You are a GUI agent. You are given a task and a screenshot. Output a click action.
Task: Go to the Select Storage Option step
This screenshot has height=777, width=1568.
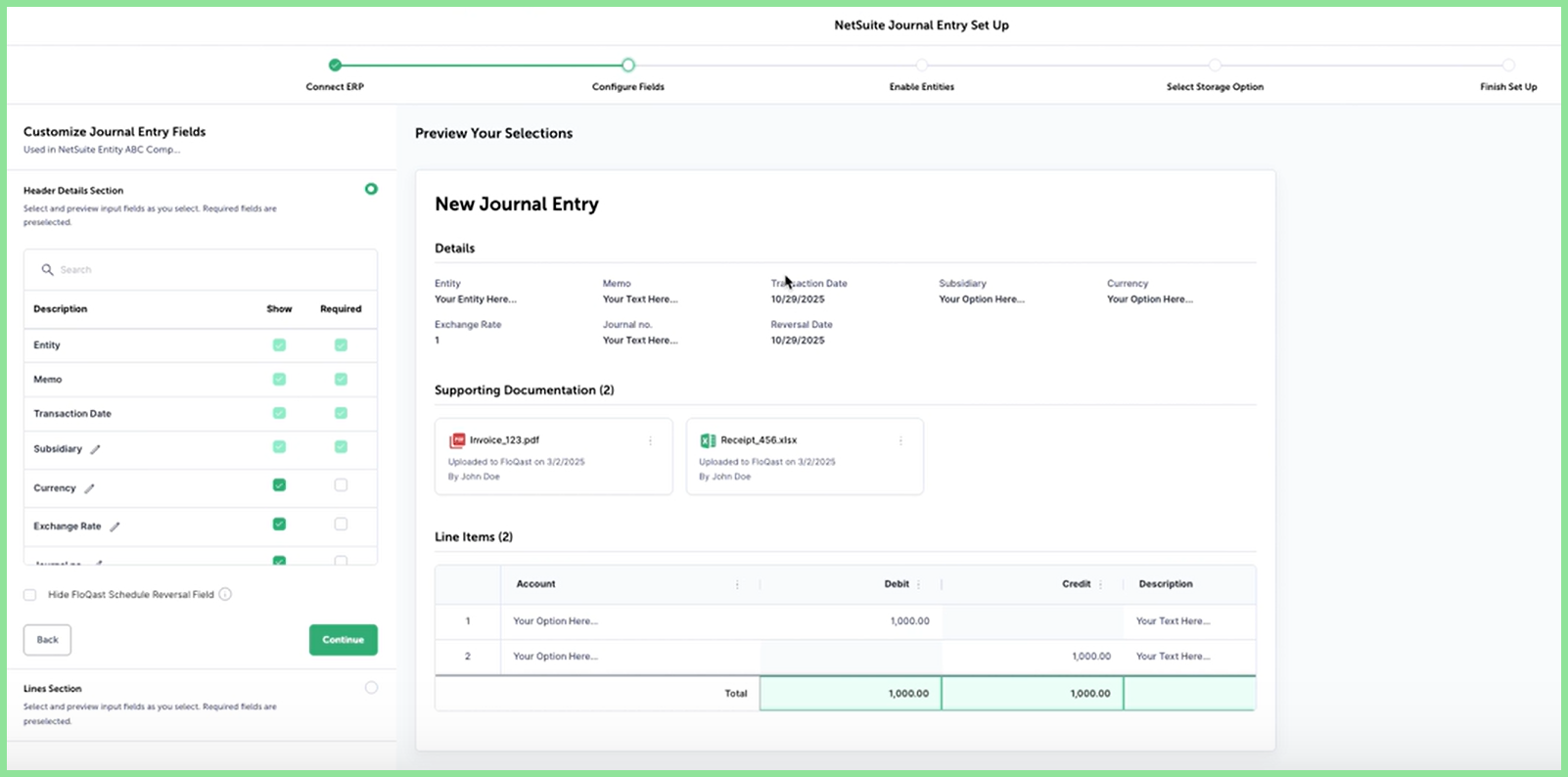pyautogui.click(x=1215, y=65)
